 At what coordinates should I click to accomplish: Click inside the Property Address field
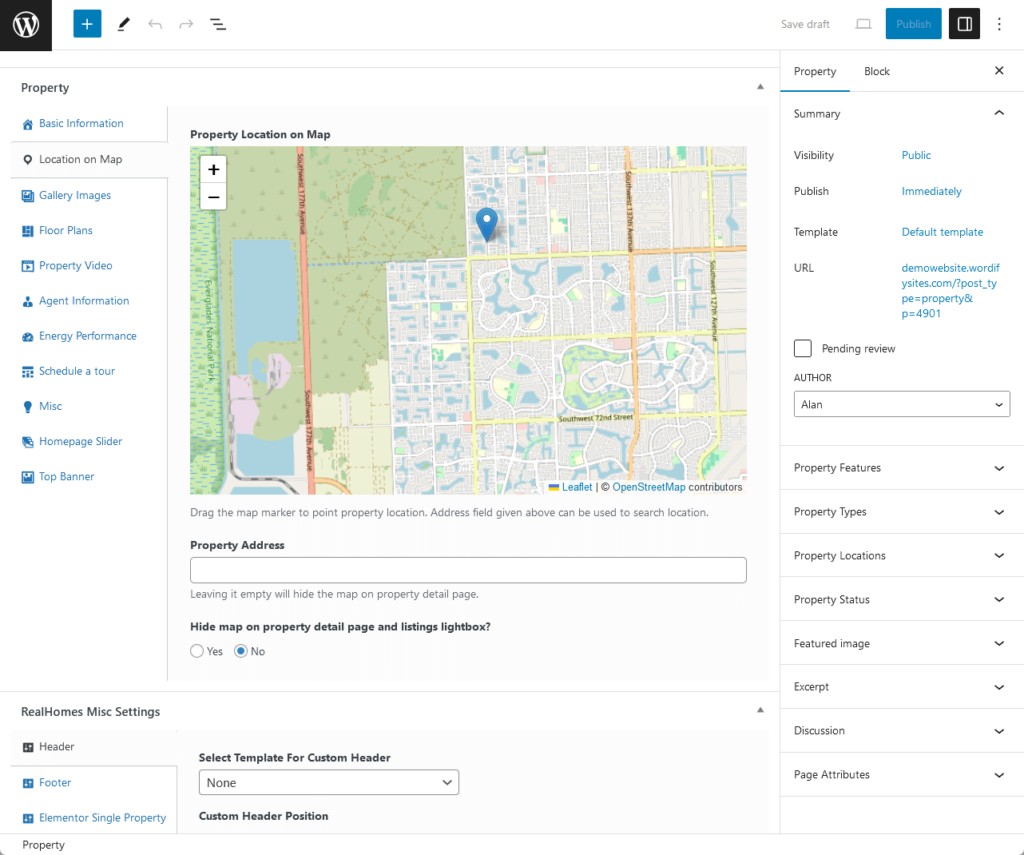click(468, 570)
